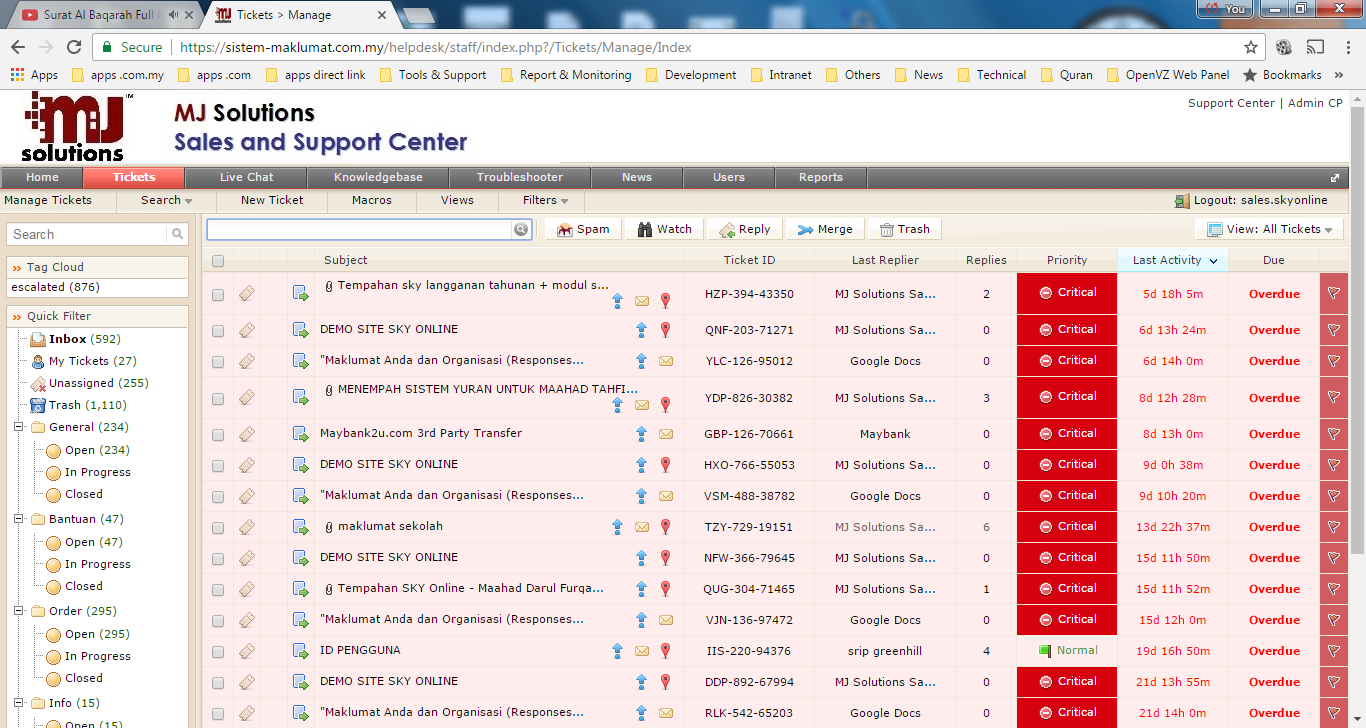This screenshot has width=1366, height=728.
Task: Click the Watch button
Action: pos(665,229)
